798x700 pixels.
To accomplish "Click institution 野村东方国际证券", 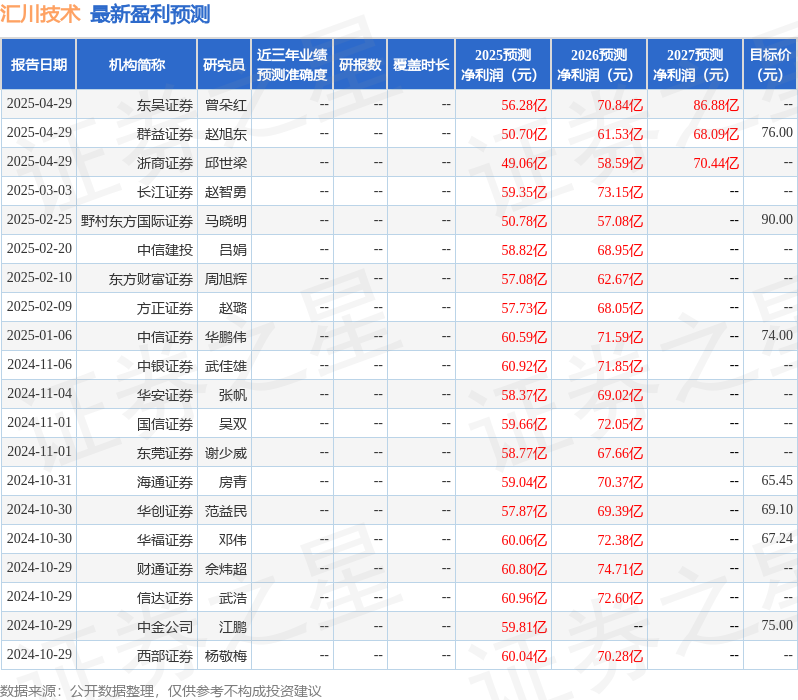I will point(137,221).
